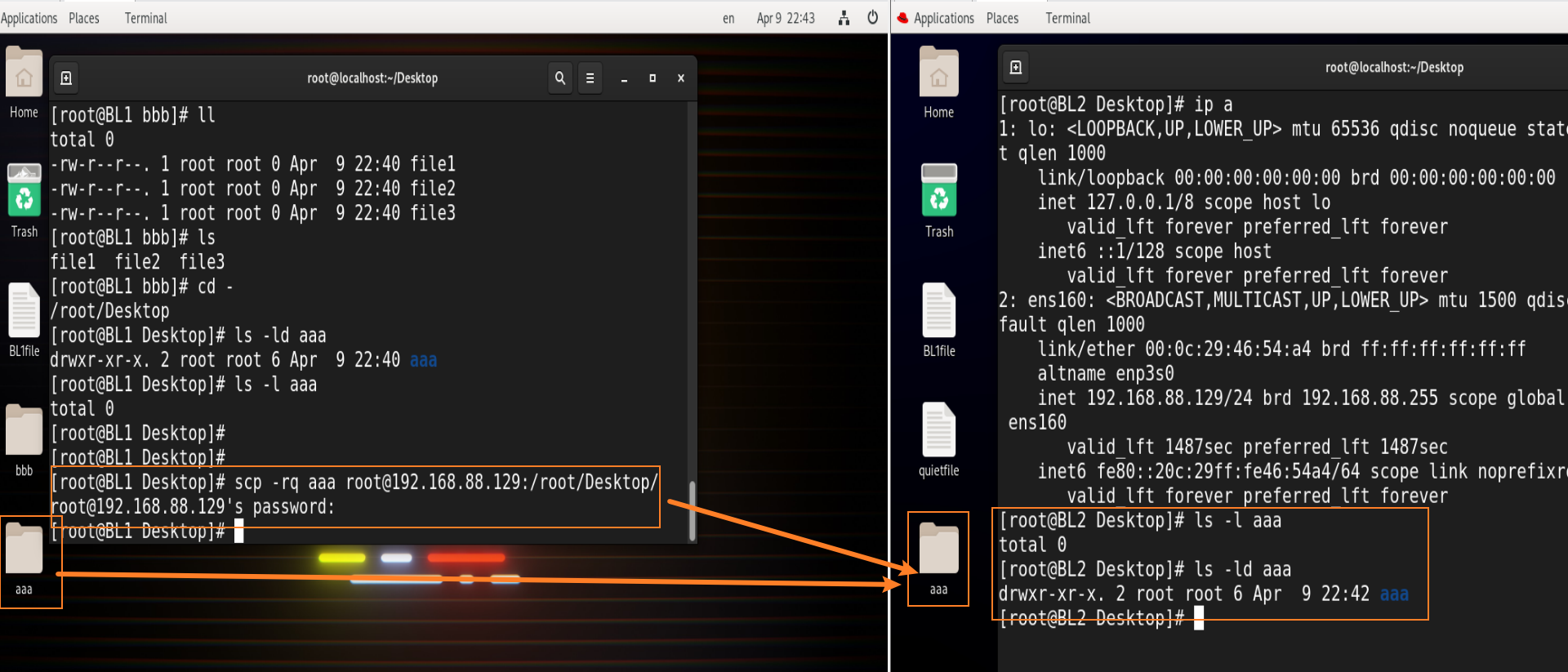1568x672 pixels.
Task: Open Terminal app menu on left desktop
Action: [145, 18]
